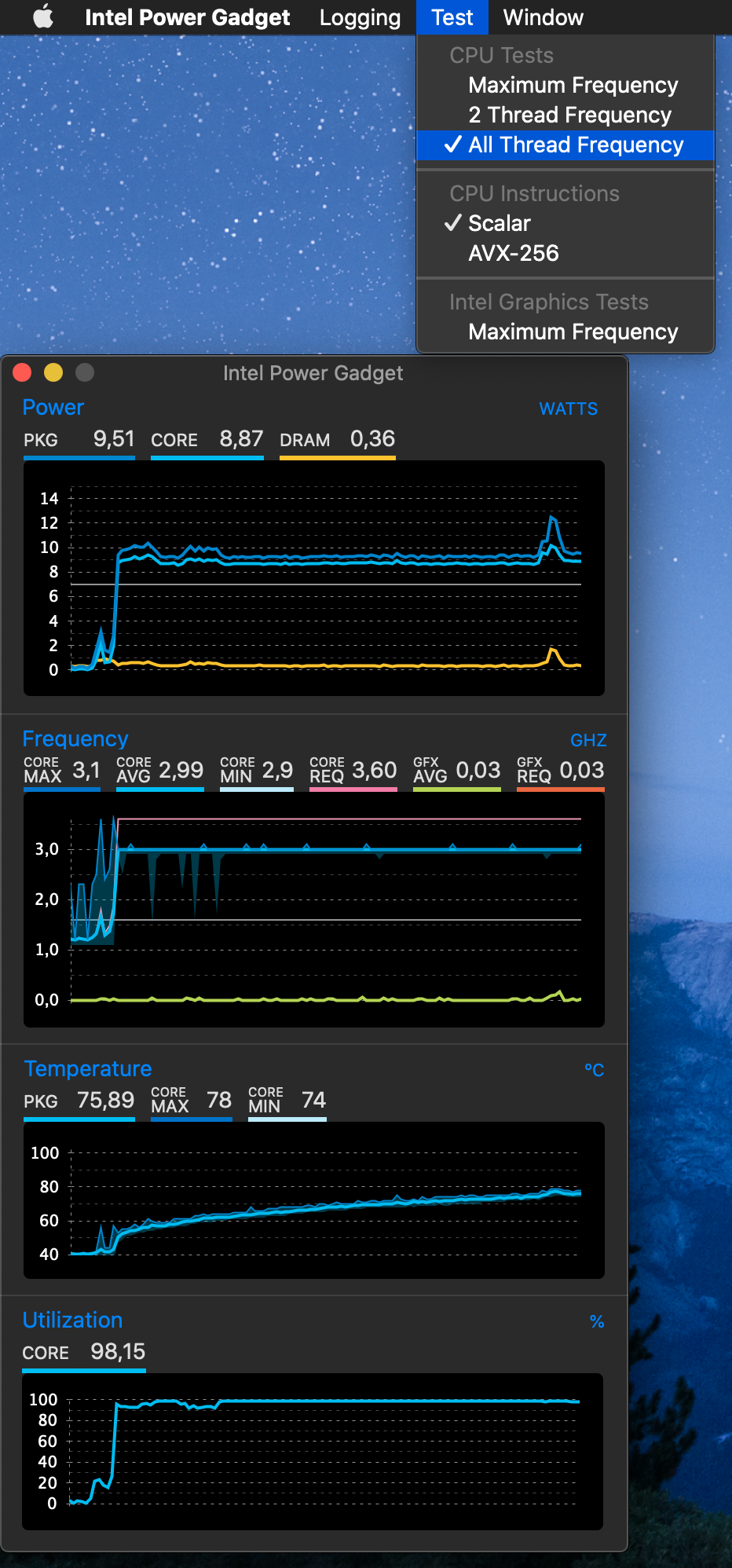
Task: Select the AVX-256 instruction option
Action: [565, 253]
